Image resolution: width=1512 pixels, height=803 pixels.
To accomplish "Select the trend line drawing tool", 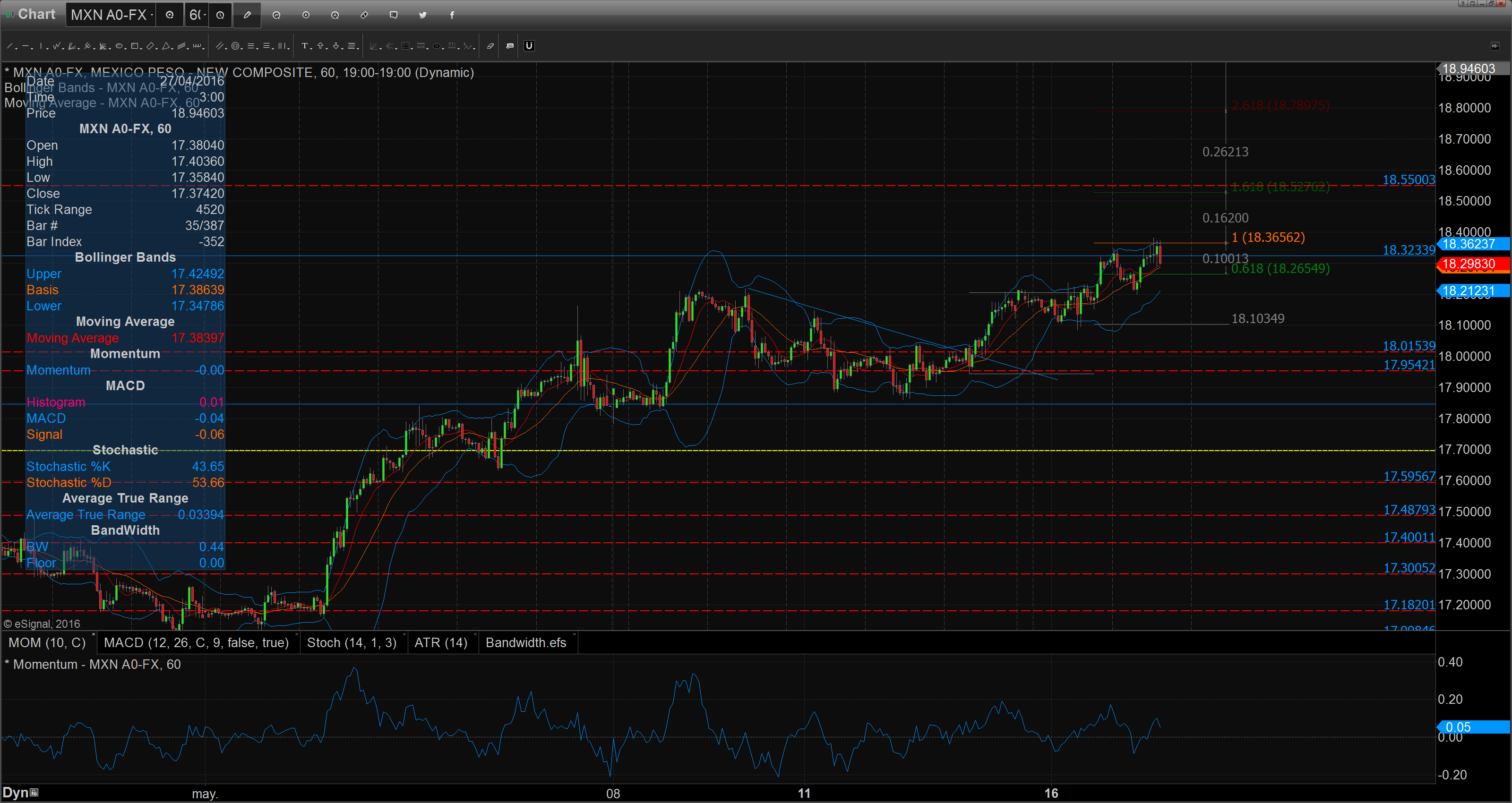I will click(9, 46).
